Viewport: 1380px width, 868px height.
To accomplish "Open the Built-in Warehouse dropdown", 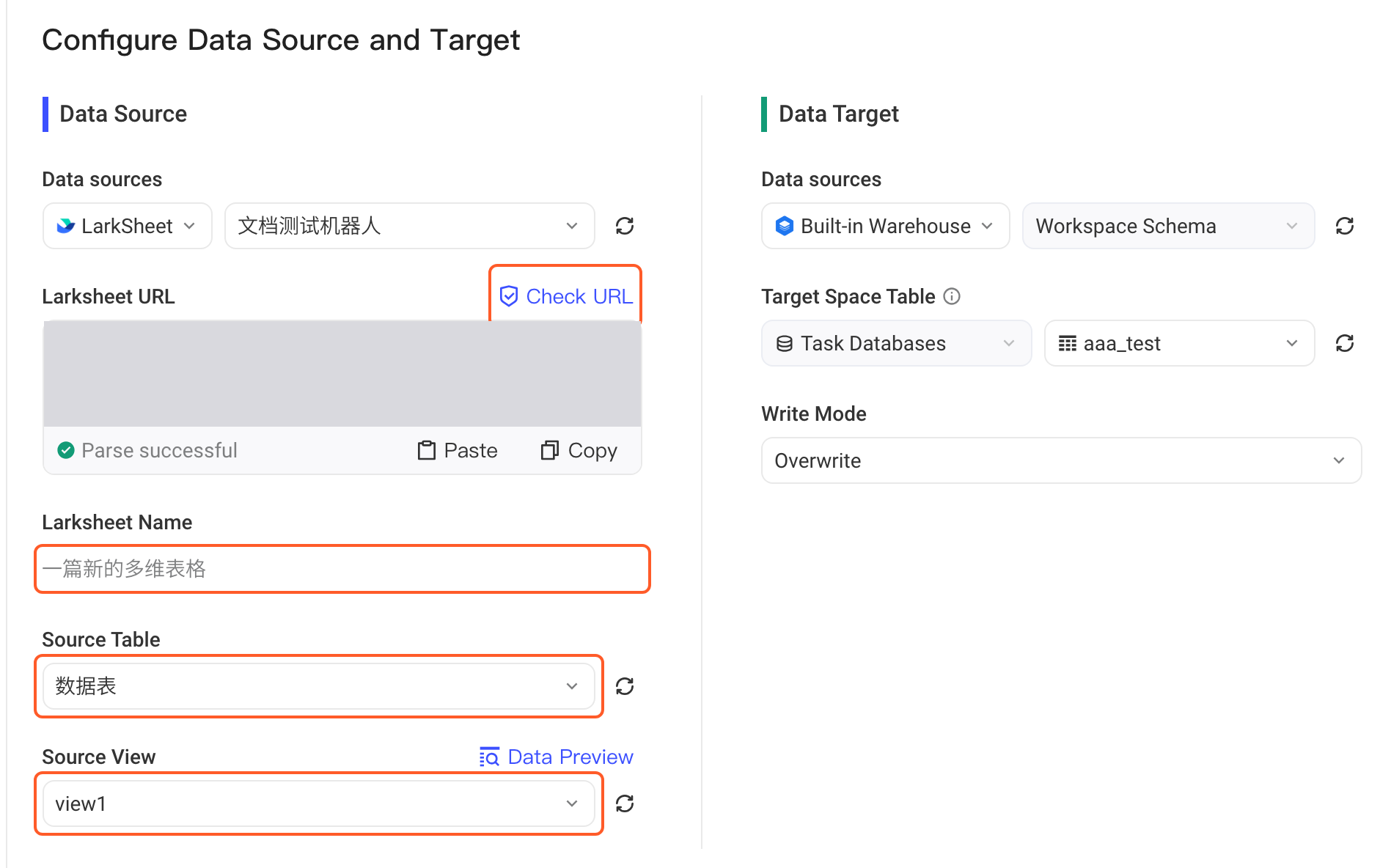I will pos(886,226).
